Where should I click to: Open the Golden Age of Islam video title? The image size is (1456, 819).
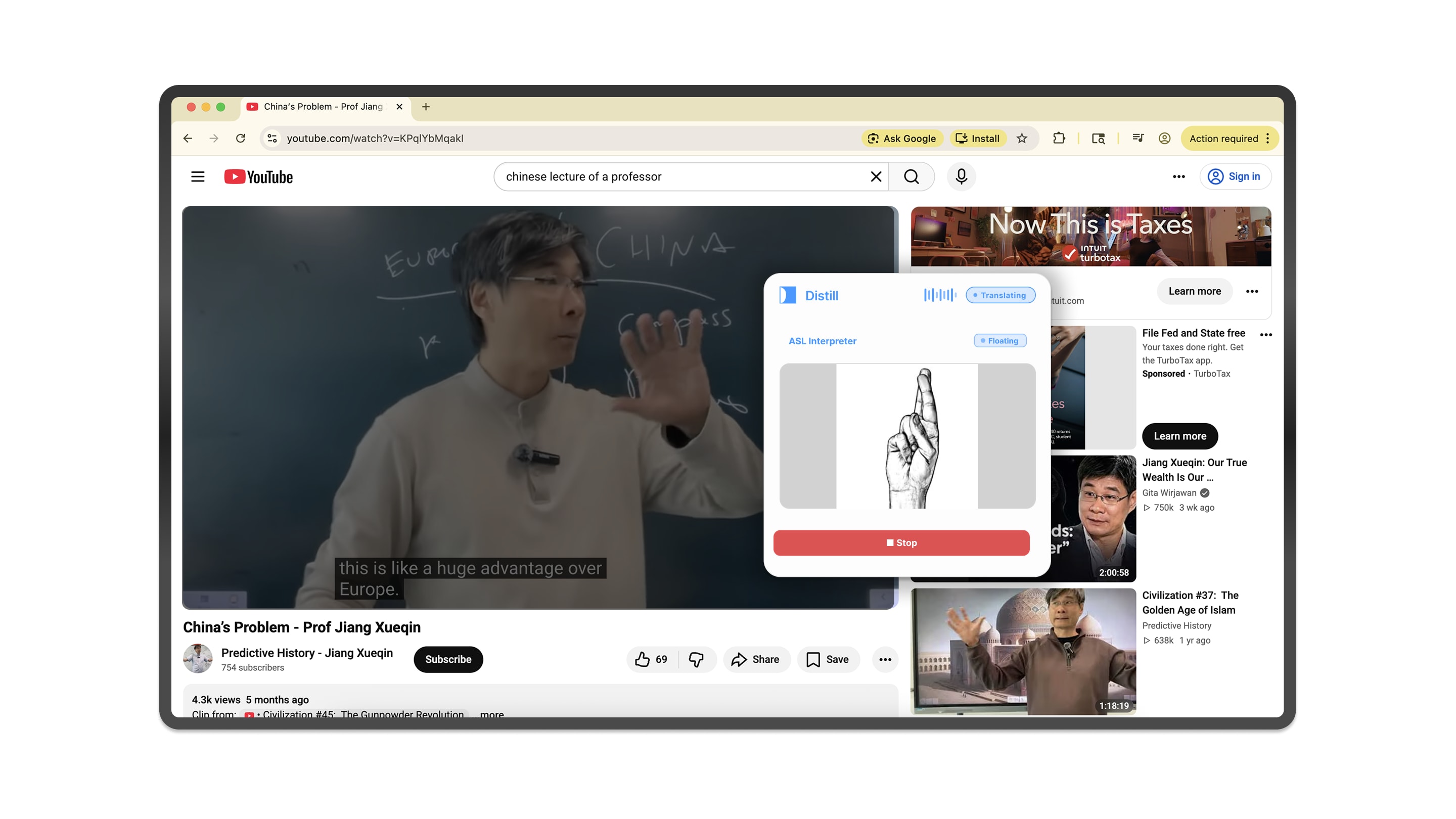pyautogui.click(x=1190, y=603)
